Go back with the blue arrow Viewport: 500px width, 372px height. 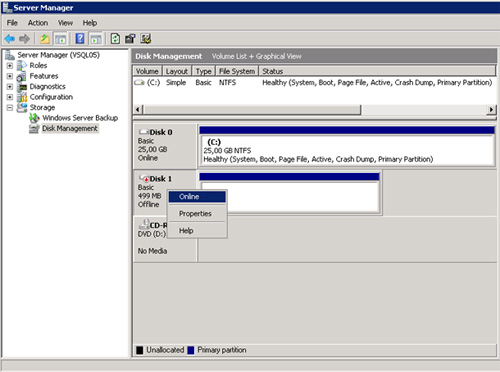[x=10, y=39]
